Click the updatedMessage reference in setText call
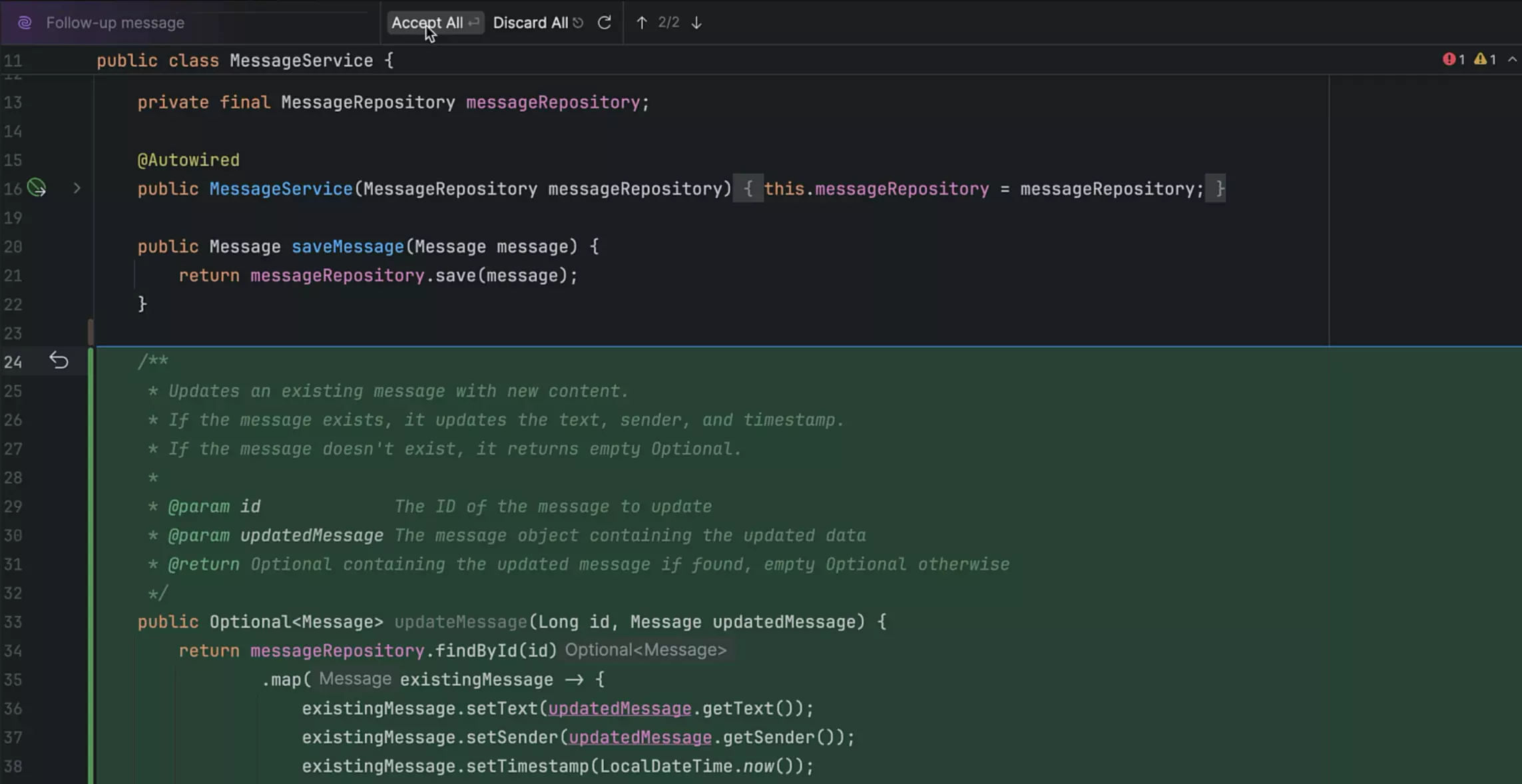Screen dimensions: 1522x784 [619, 709]
